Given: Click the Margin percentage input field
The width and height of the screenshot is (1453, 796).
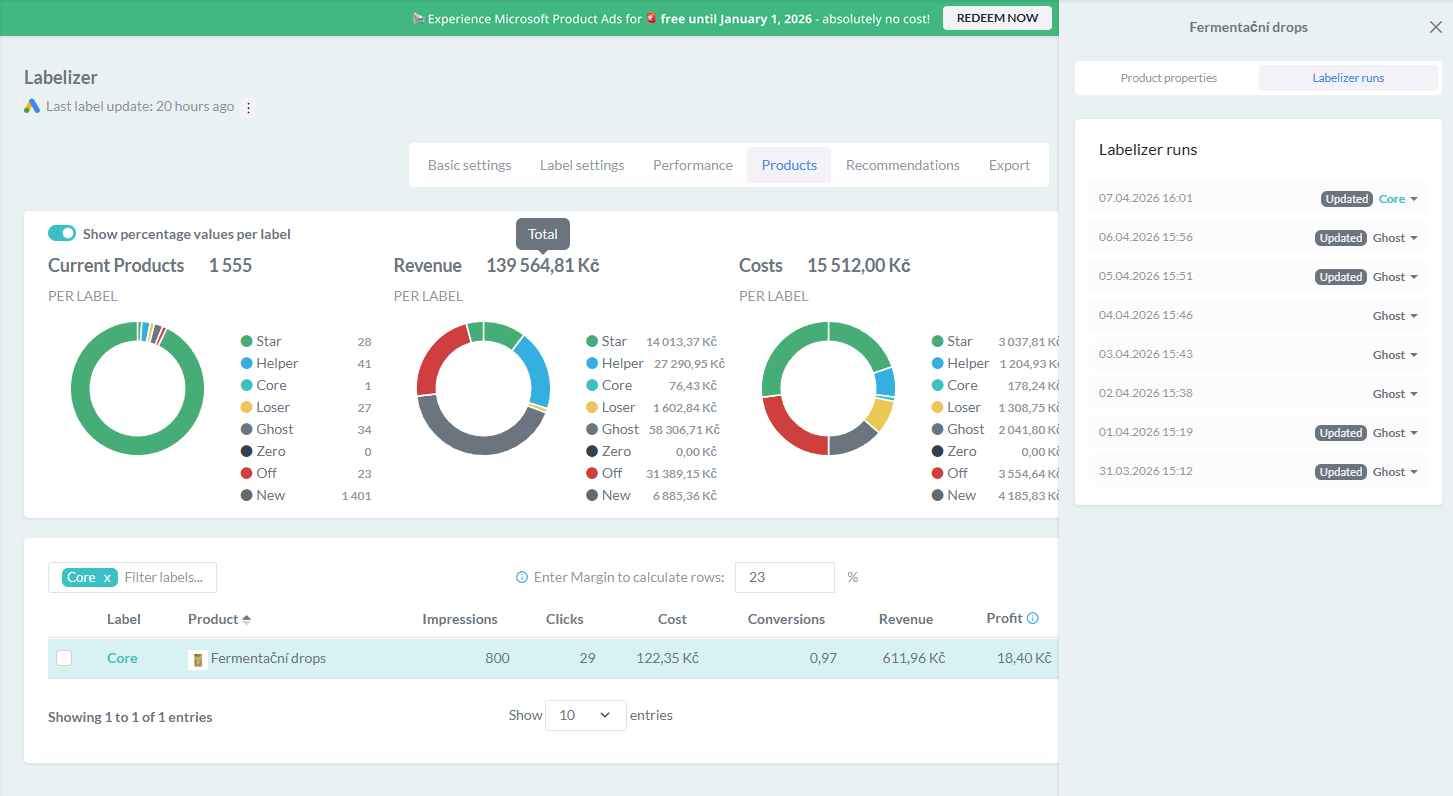Looking at the screenshot, I should (x=784, y=577).
